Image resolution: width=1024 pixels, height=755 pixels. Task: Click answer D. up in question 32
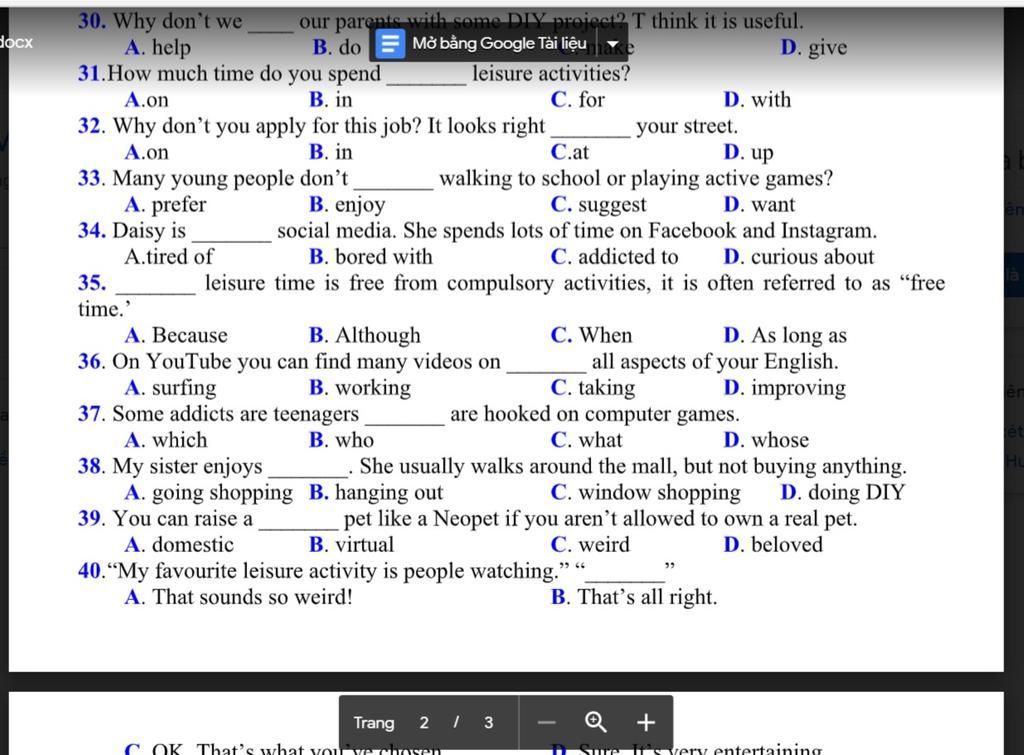tap(748, 152)
